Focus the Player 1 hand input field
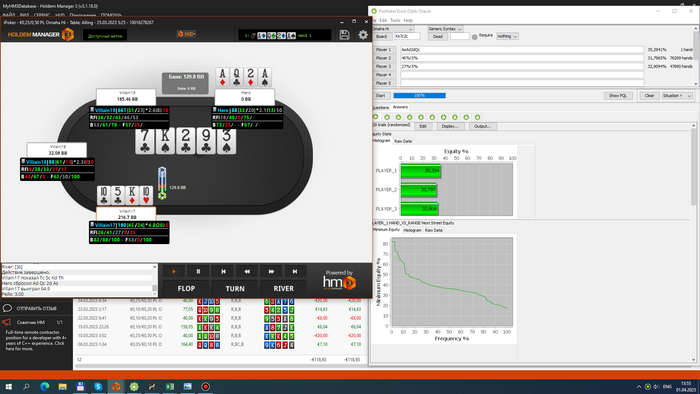 [522, 50]
